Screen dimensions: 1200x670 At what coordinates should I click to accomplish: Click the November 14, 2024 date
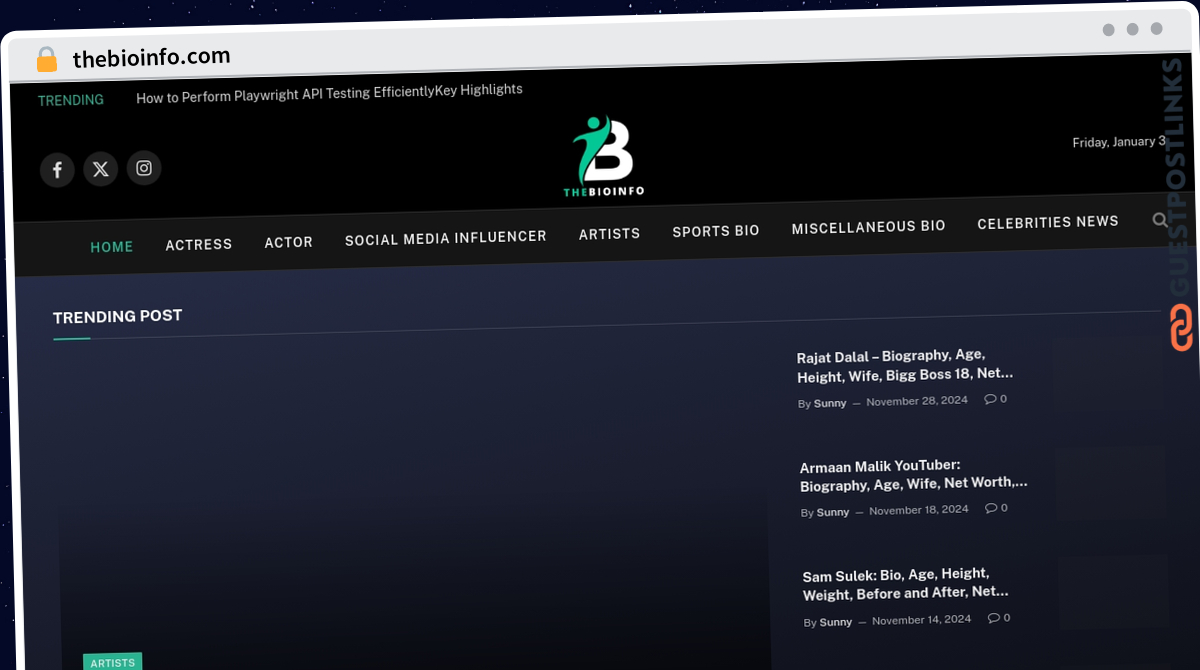tap(921, 620)
